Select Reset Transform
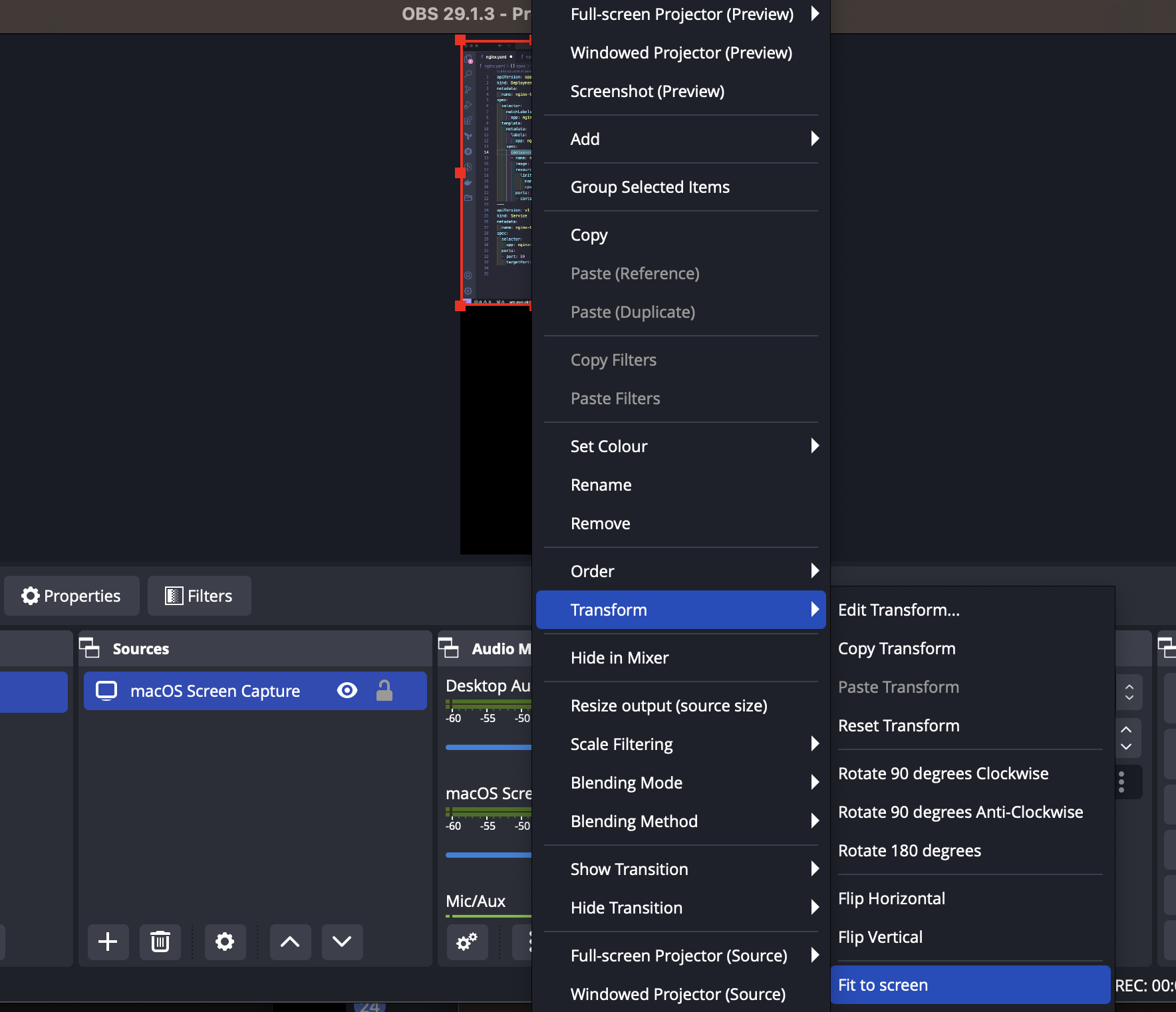 coord(970,725)
